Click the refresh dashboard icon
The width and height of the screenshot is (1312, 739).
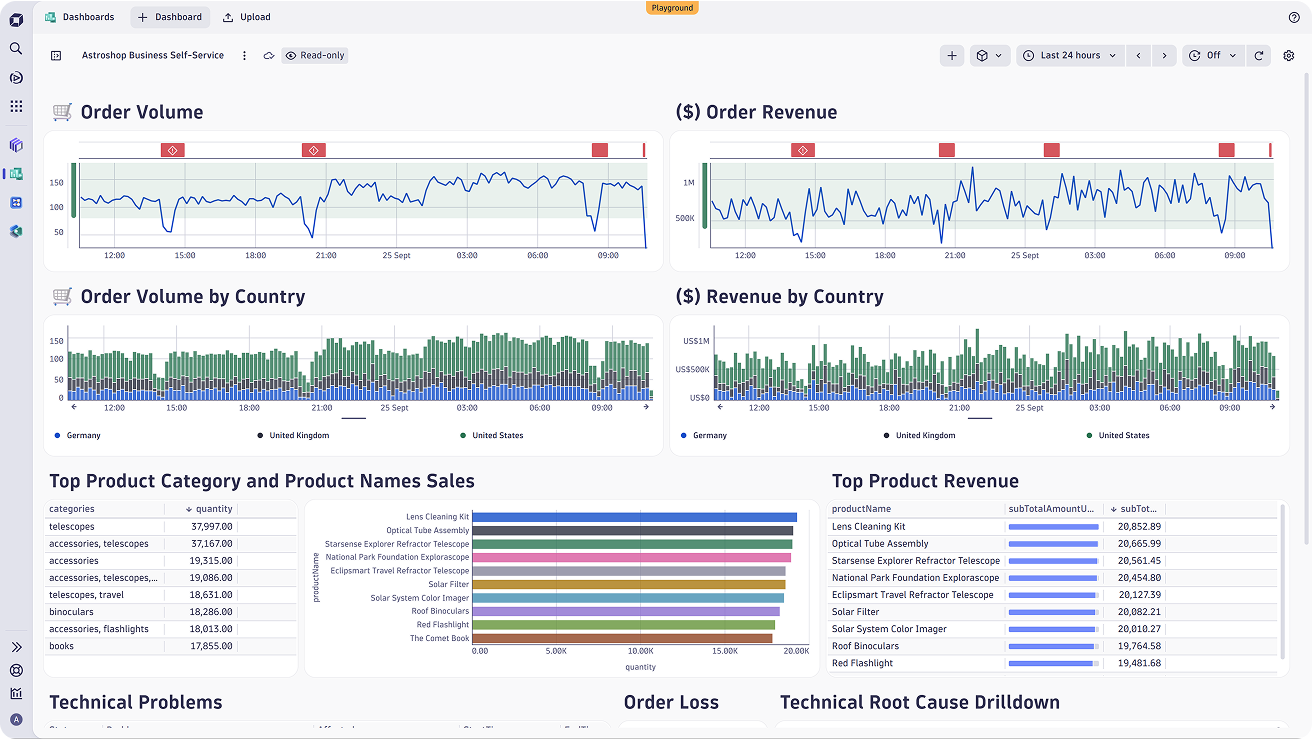[1259, 56]
